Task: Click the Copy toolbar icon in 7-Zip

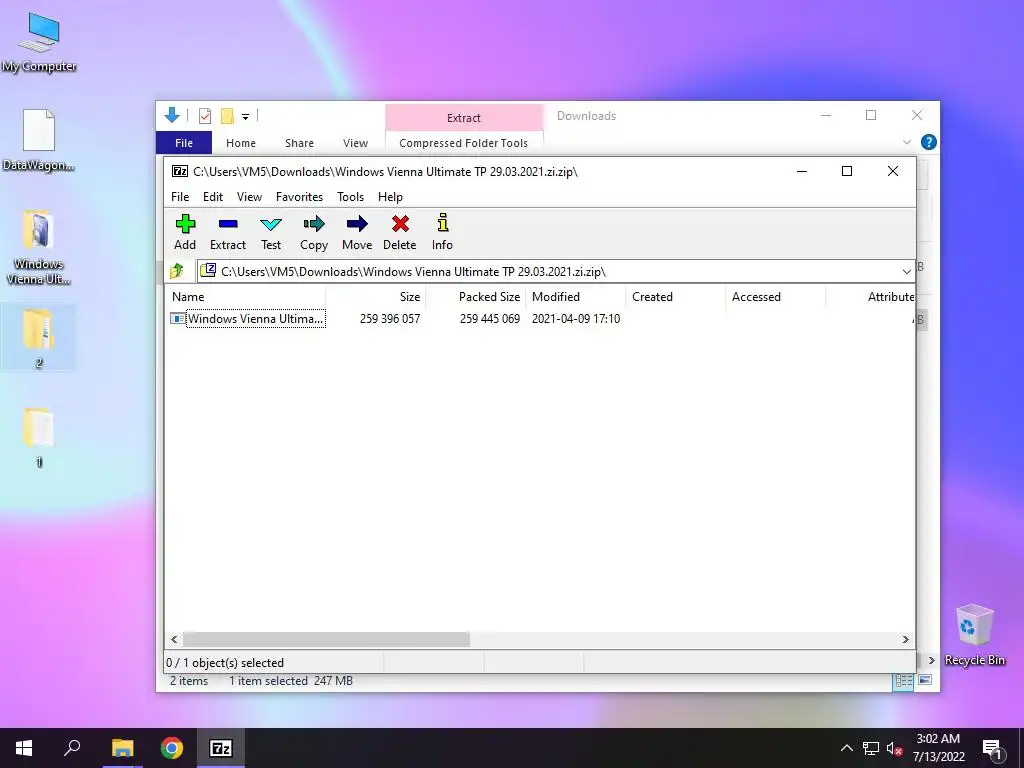Action: [x=313, y=232]
